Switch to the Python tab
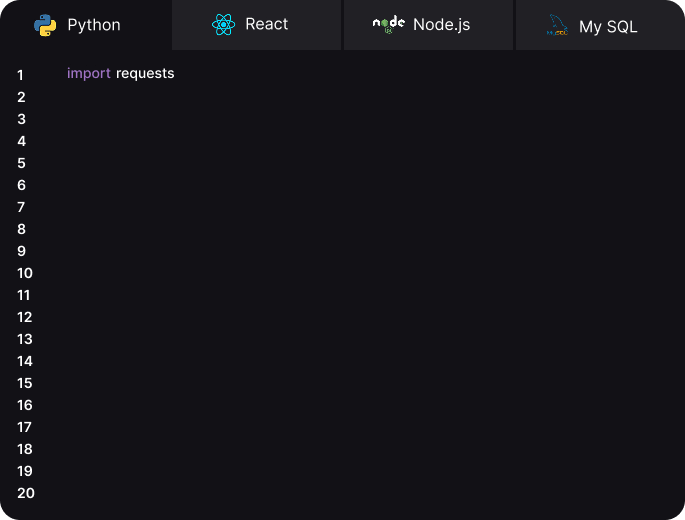685x520 pixels. pyautogui.click(x=86, y=25)
